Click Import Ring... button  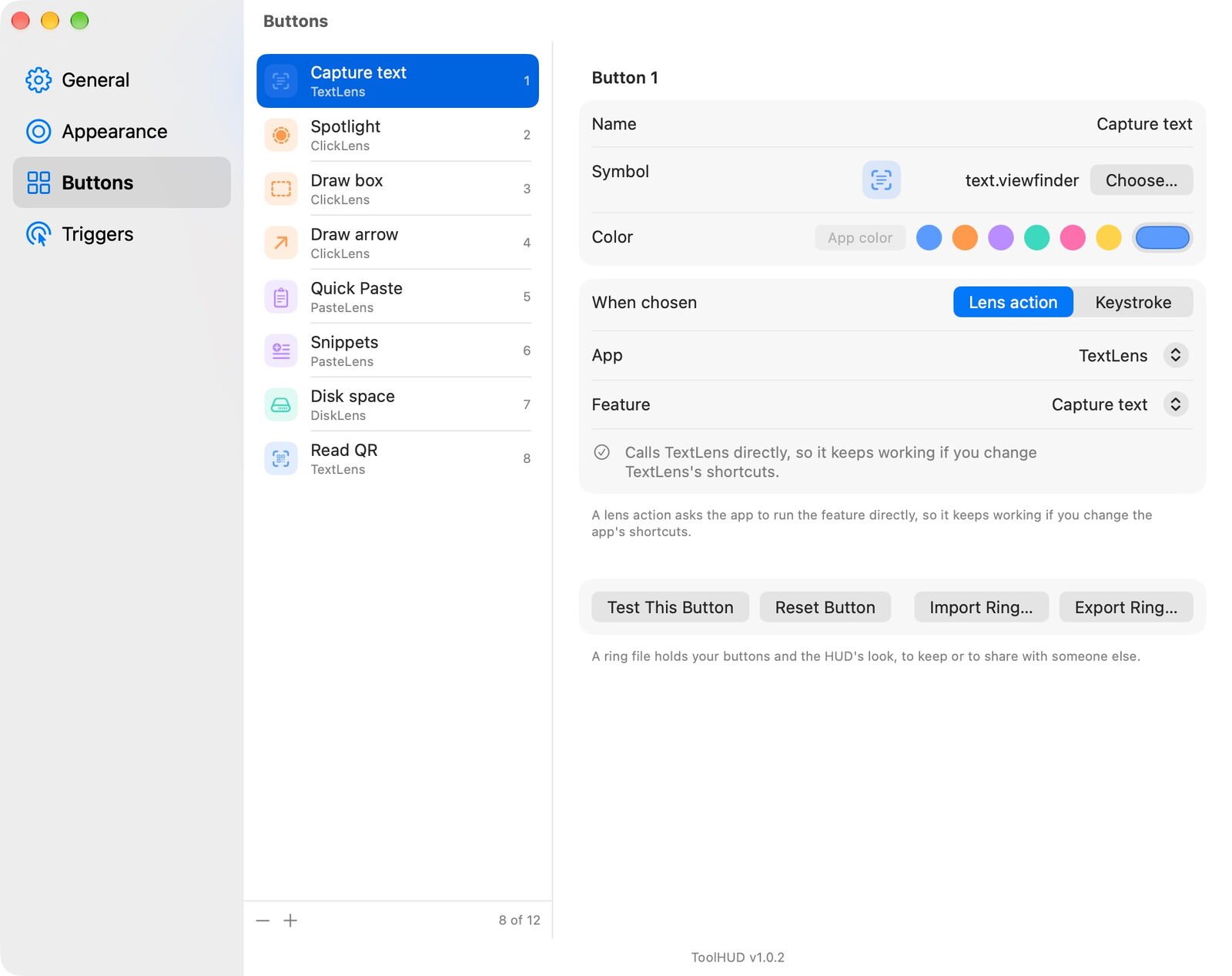coord(981,607)
